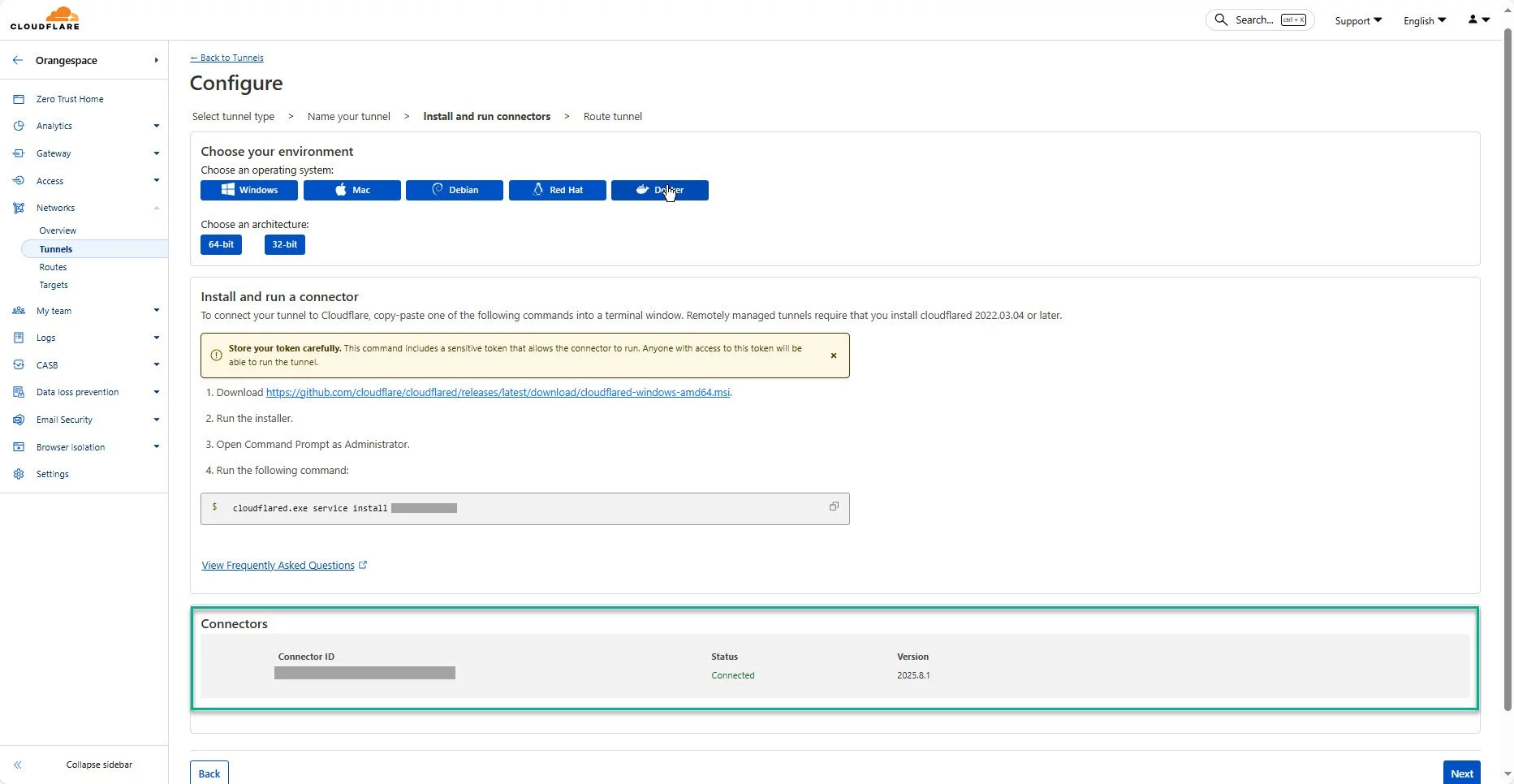Click the Data loss prevention icon
The width and height of the screenshot is (1514, 784).
19,392
